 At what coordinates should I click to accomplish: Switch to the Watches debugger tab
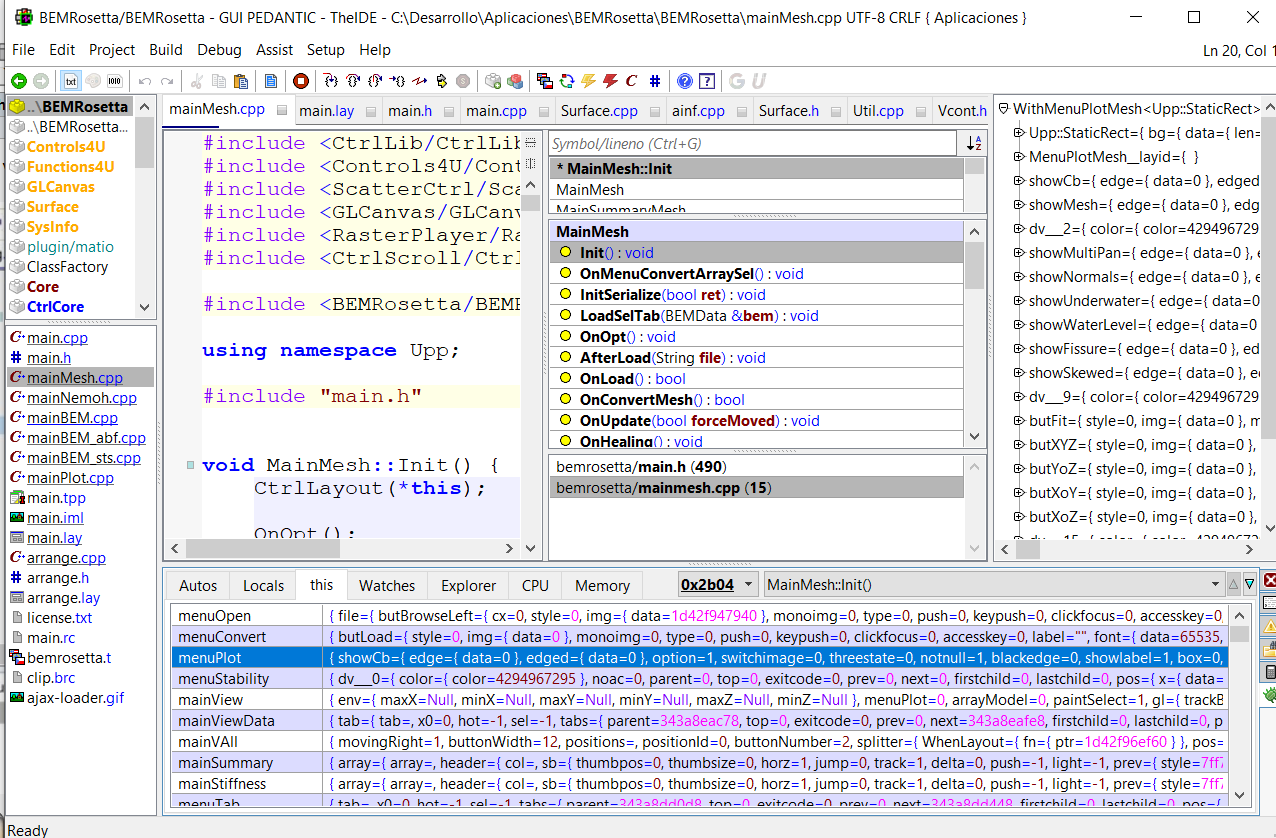[386, 585]
